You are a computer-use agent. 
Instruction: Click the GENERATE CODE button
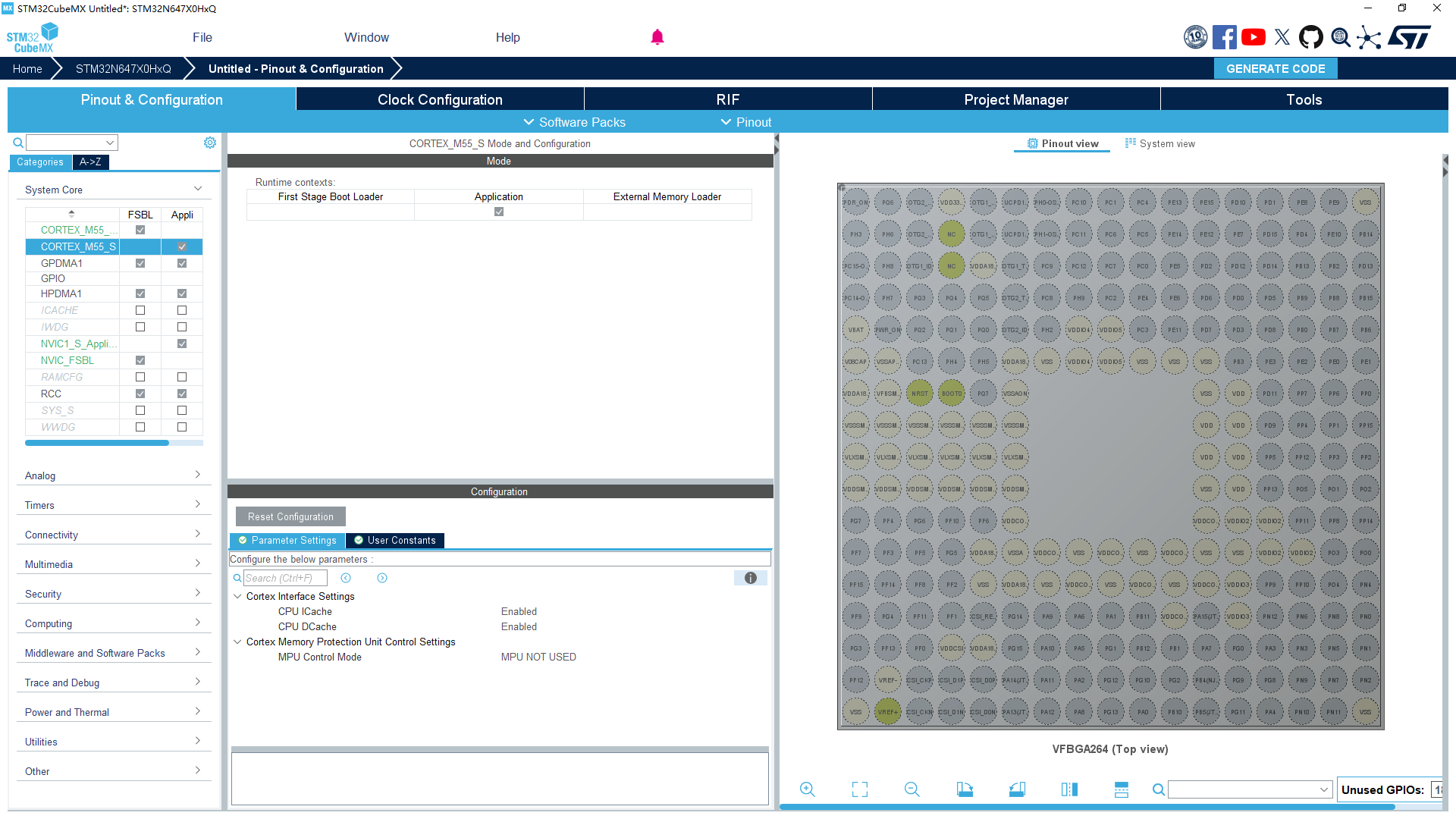click(x=1276, y=68)
